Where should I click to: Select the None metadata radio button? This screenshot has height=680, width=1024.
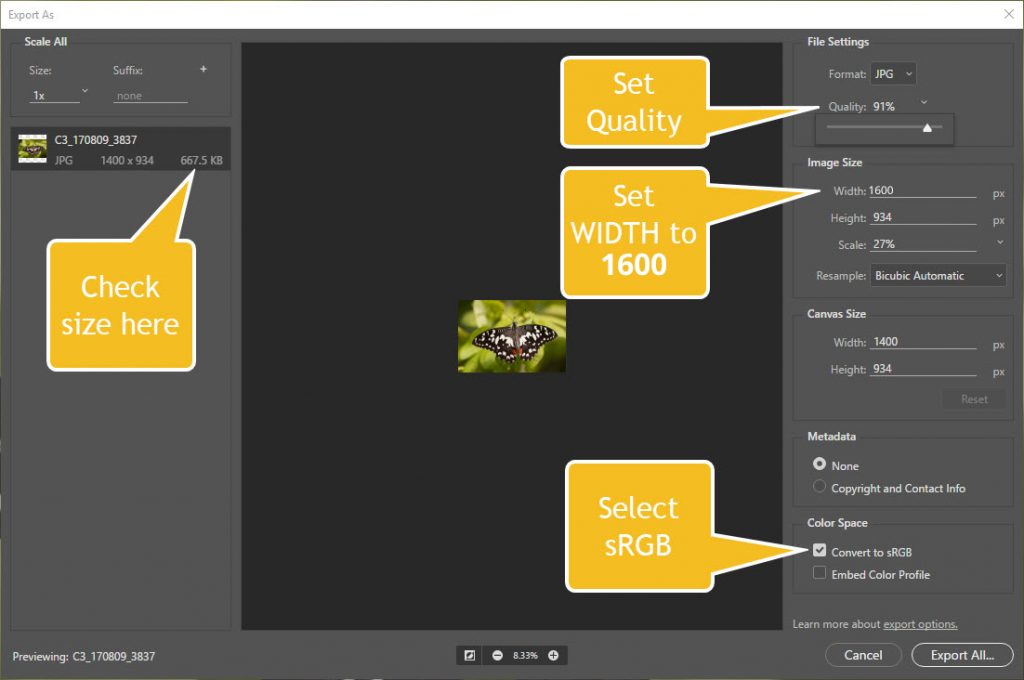click(820, 465)
